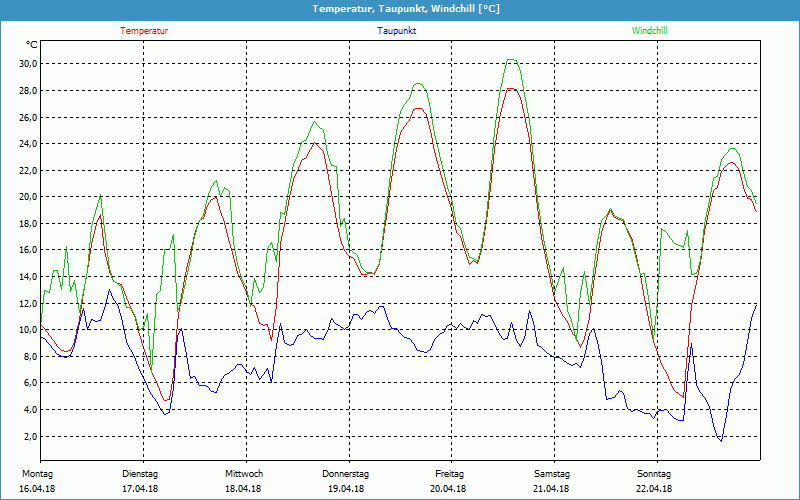Click the 8,0 y-axis value
Viewport: 800px width, 500px height.
30,357
